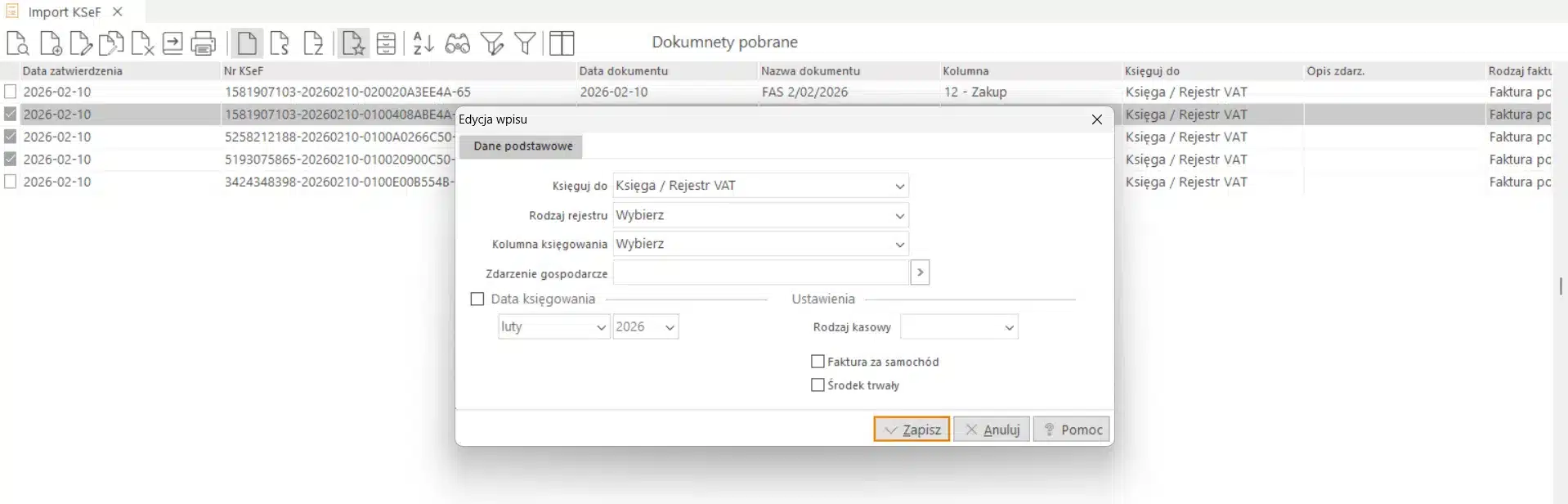Select the Dane podstawowe tab
The height and width of the screenshot is (504, 1568).
point(522,146)
